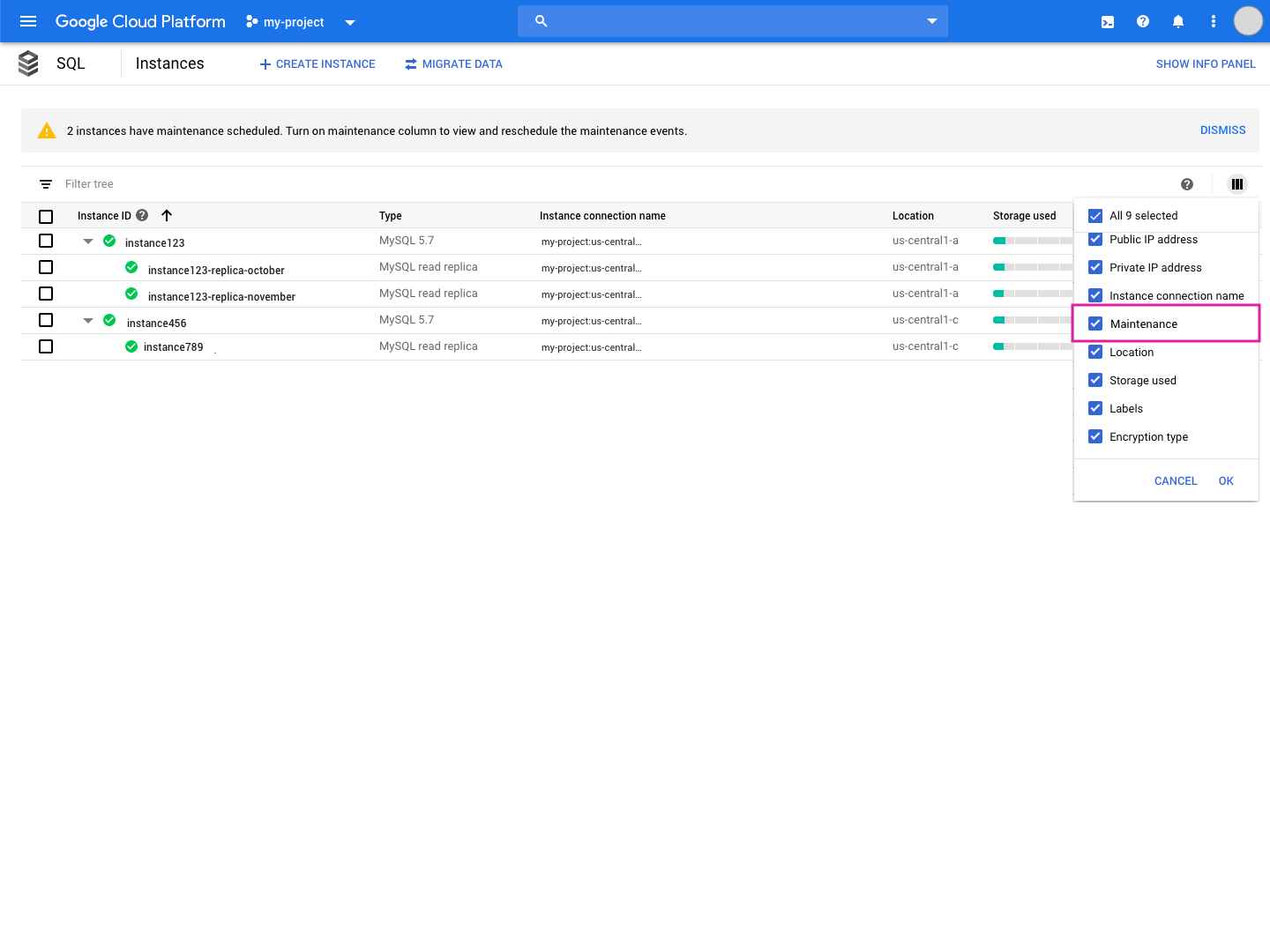Click the yellow warning triangle icon
1270x952 pixels.
[47, 131]
